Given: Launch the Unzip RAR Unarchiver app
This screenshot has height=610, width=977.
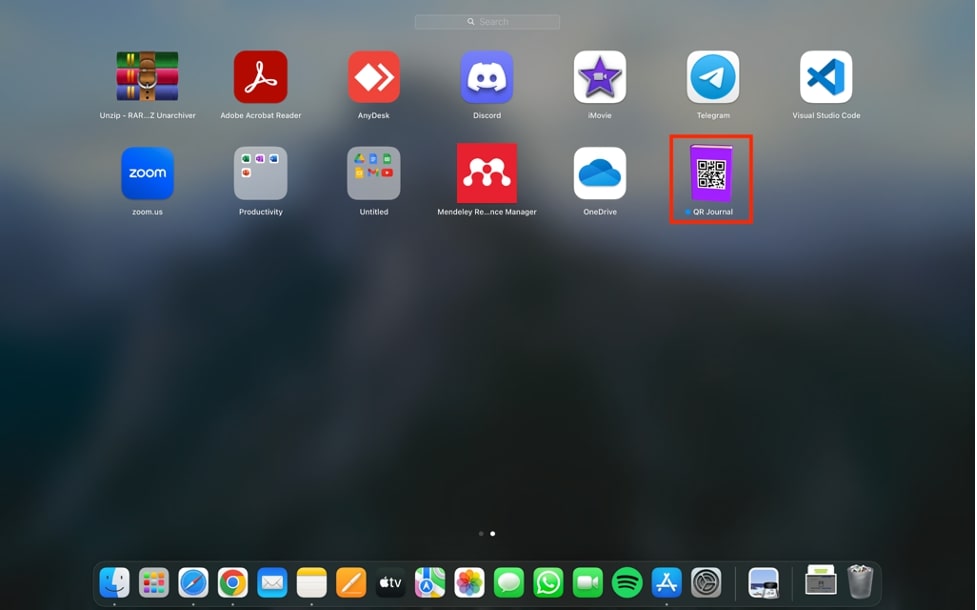Looking at the screenshot, I should click(147, 78).
